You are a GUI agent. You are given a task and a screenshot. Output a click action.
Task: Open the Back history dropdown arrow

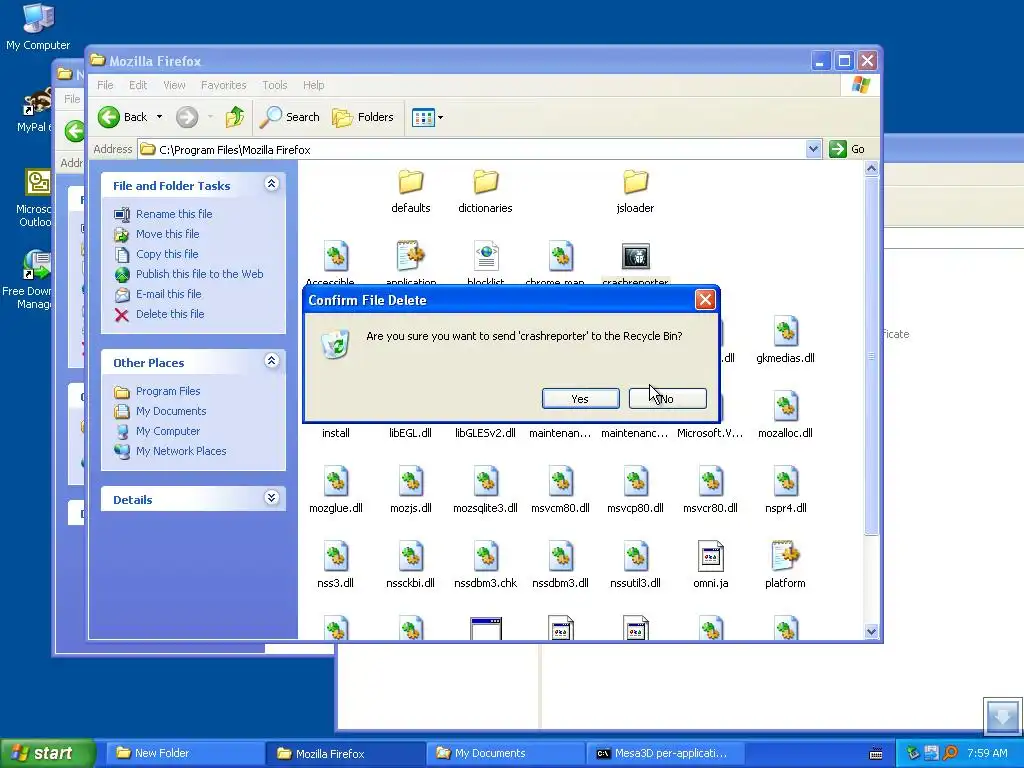[159, 118]
